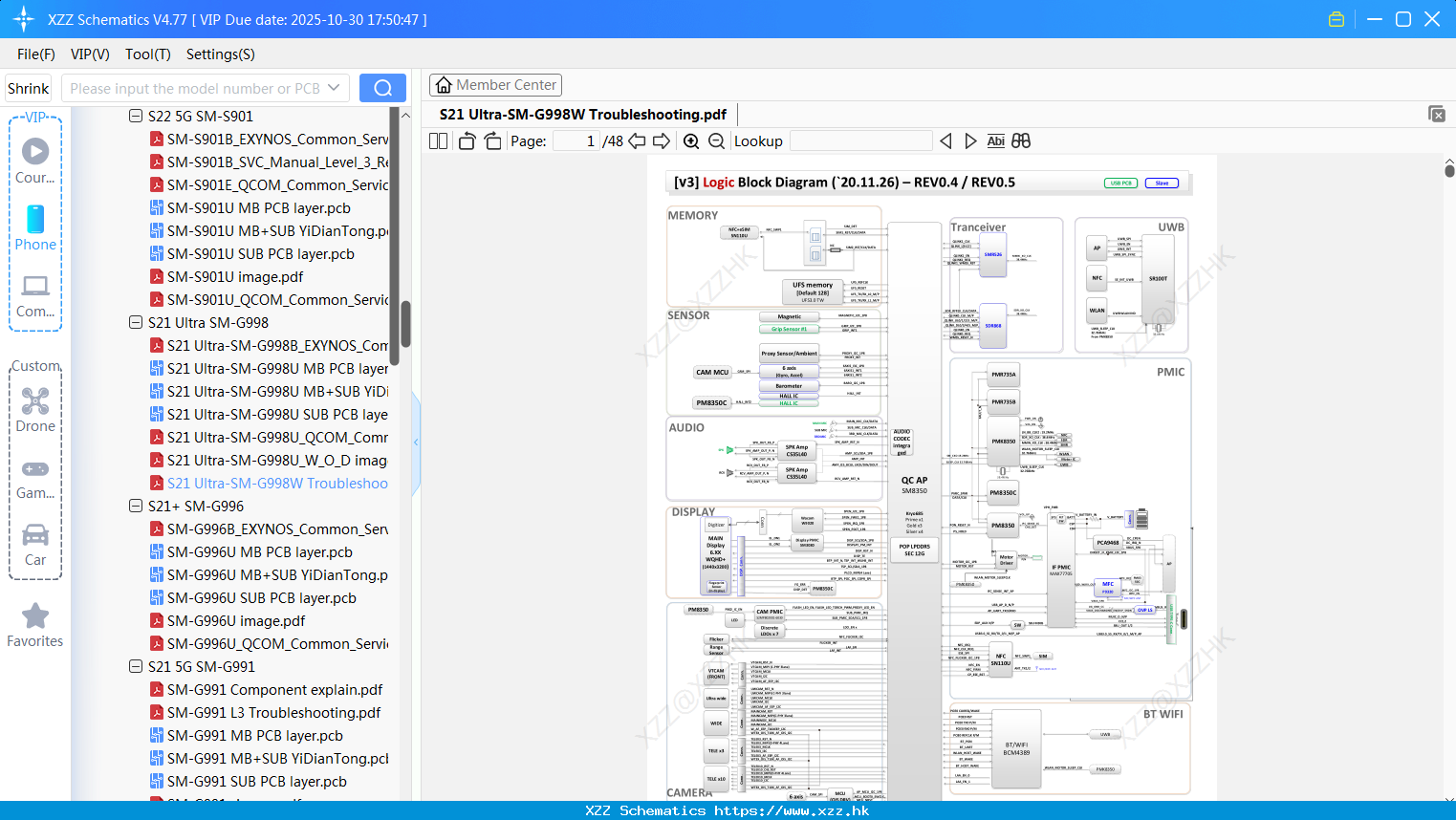Click the binoculars search icon

pyautogui.click(x=1021, y=140)
